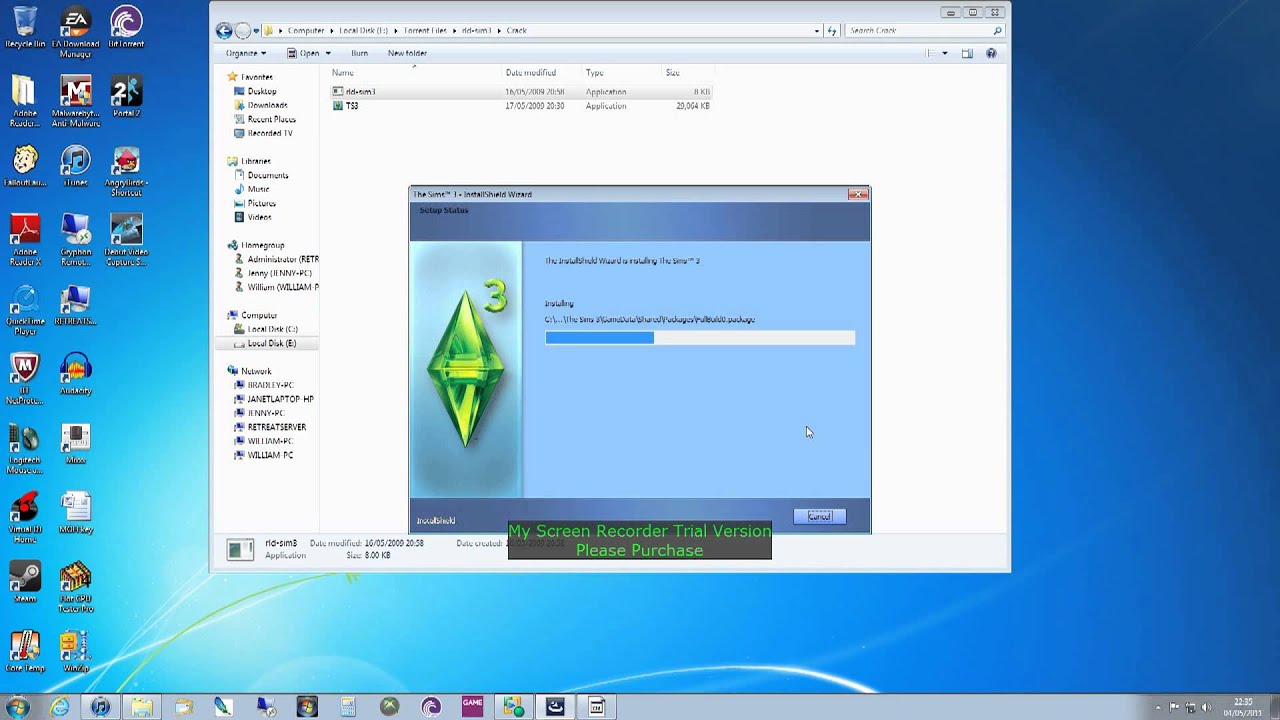Click the Windows Start orb

(x=17, y=706)
